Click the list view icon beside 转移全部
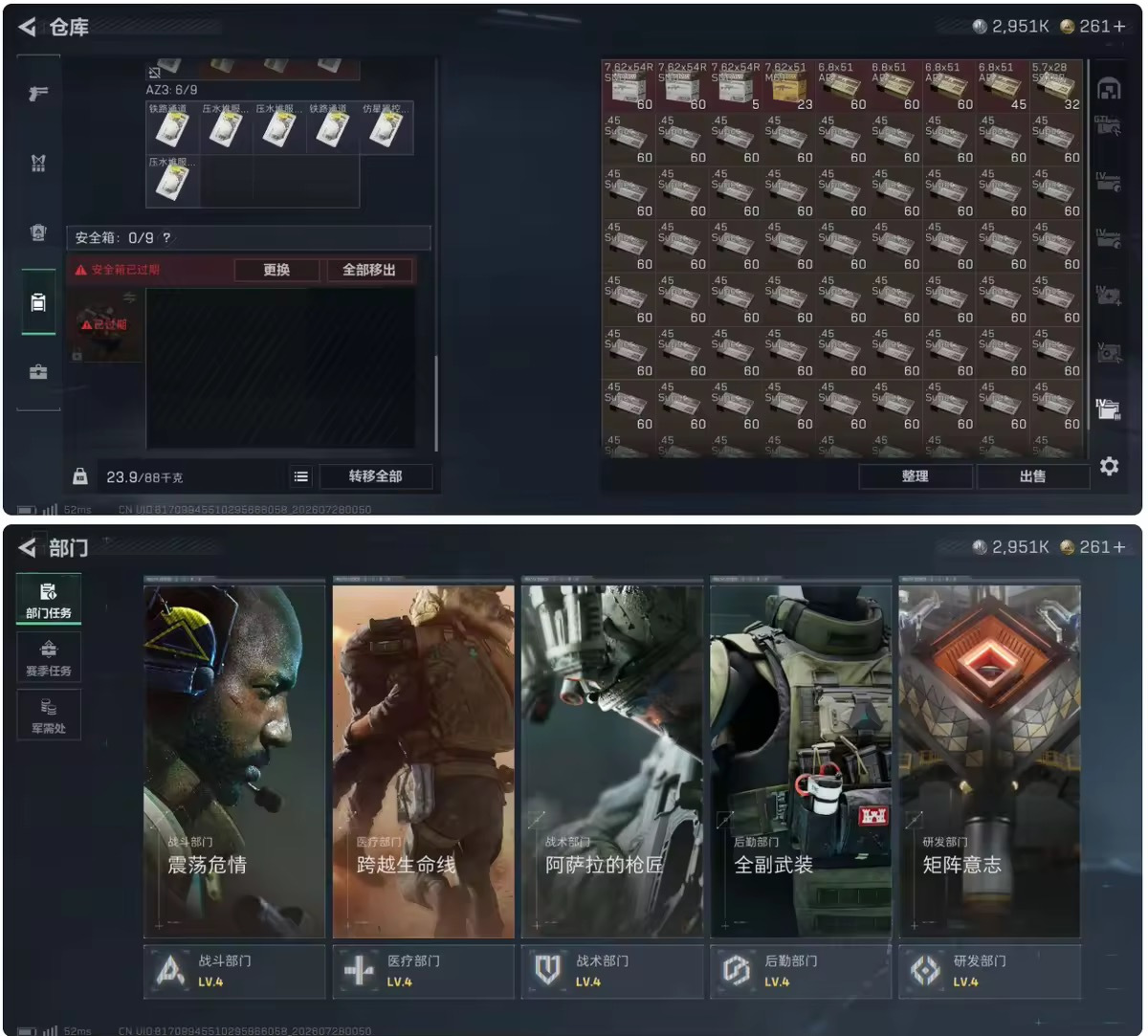1148x1036 pixels. (x=301, y=476)
